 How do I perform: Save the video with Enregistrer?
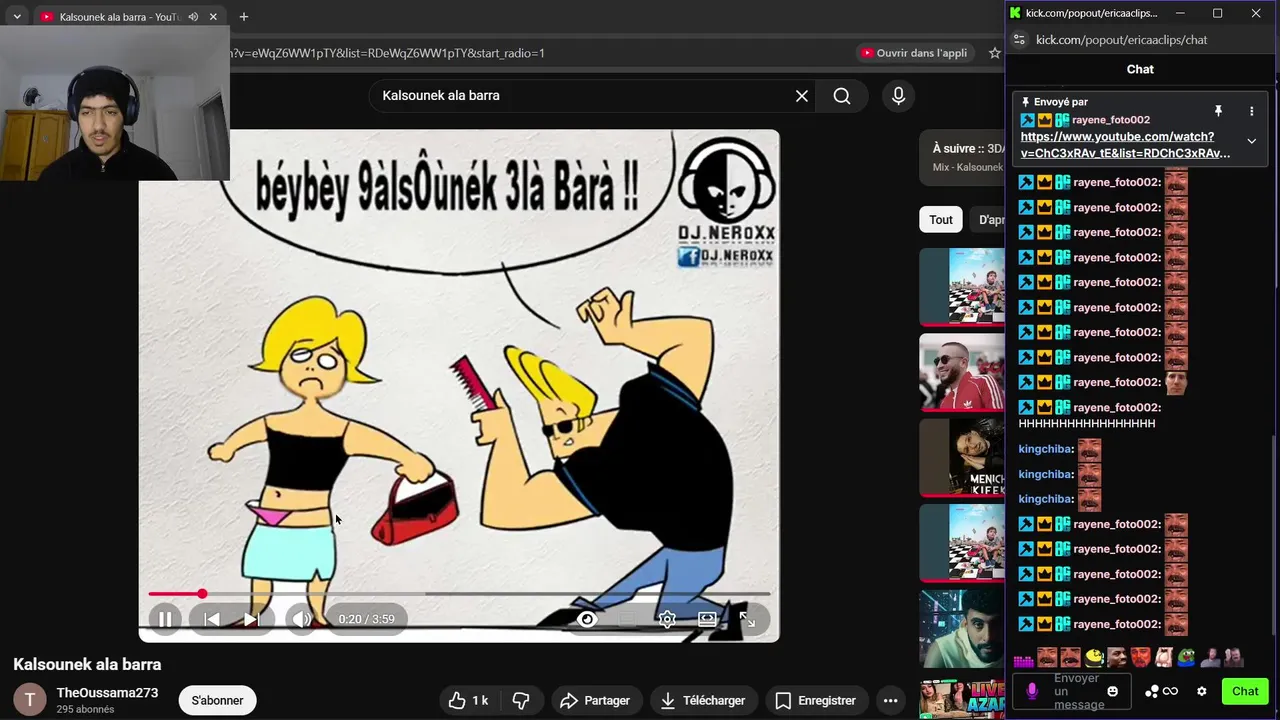click(816, 700)
